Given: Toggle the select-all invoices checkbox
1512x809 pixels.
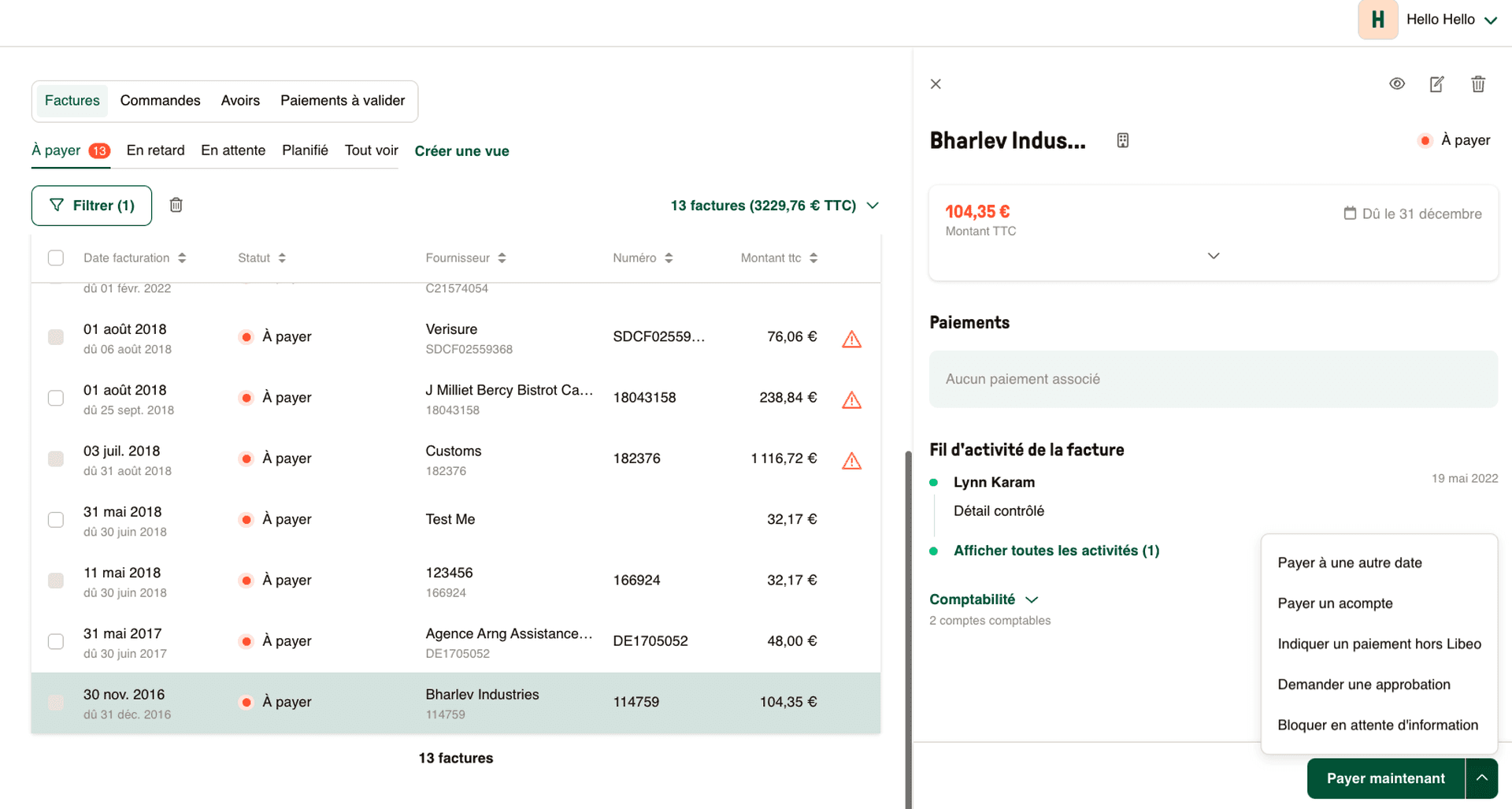Looking at the screenshot, I should [x=56, y=258].
